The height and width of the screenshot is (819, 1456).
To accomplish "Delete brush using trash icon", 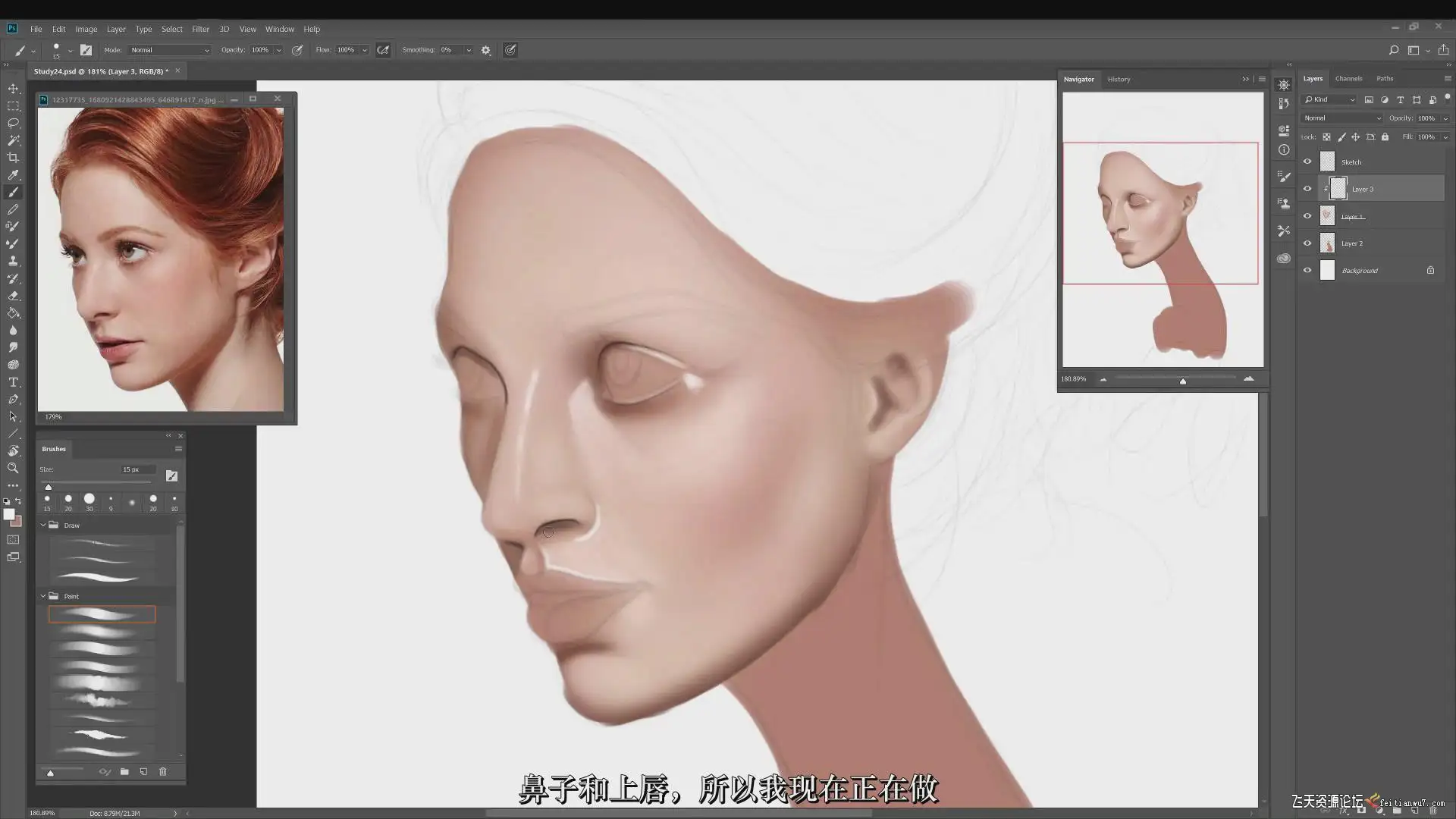I will tap(162, 772).
